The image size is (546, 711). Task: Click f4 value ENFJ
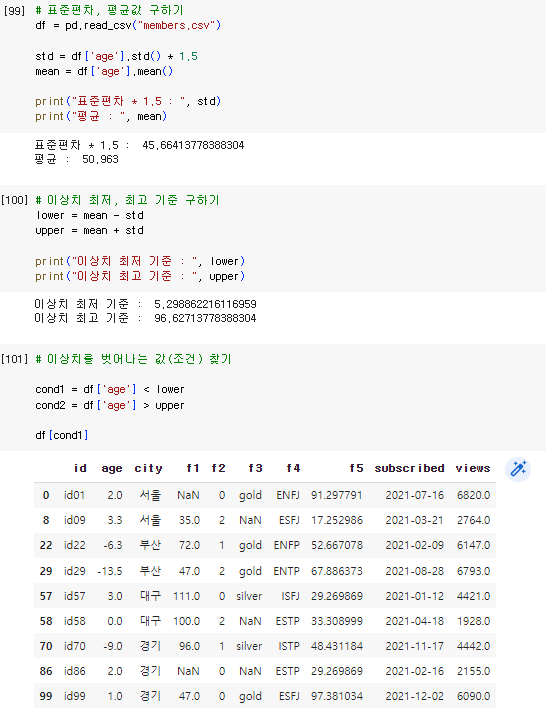pyautogui.click(x=288, y=495)
